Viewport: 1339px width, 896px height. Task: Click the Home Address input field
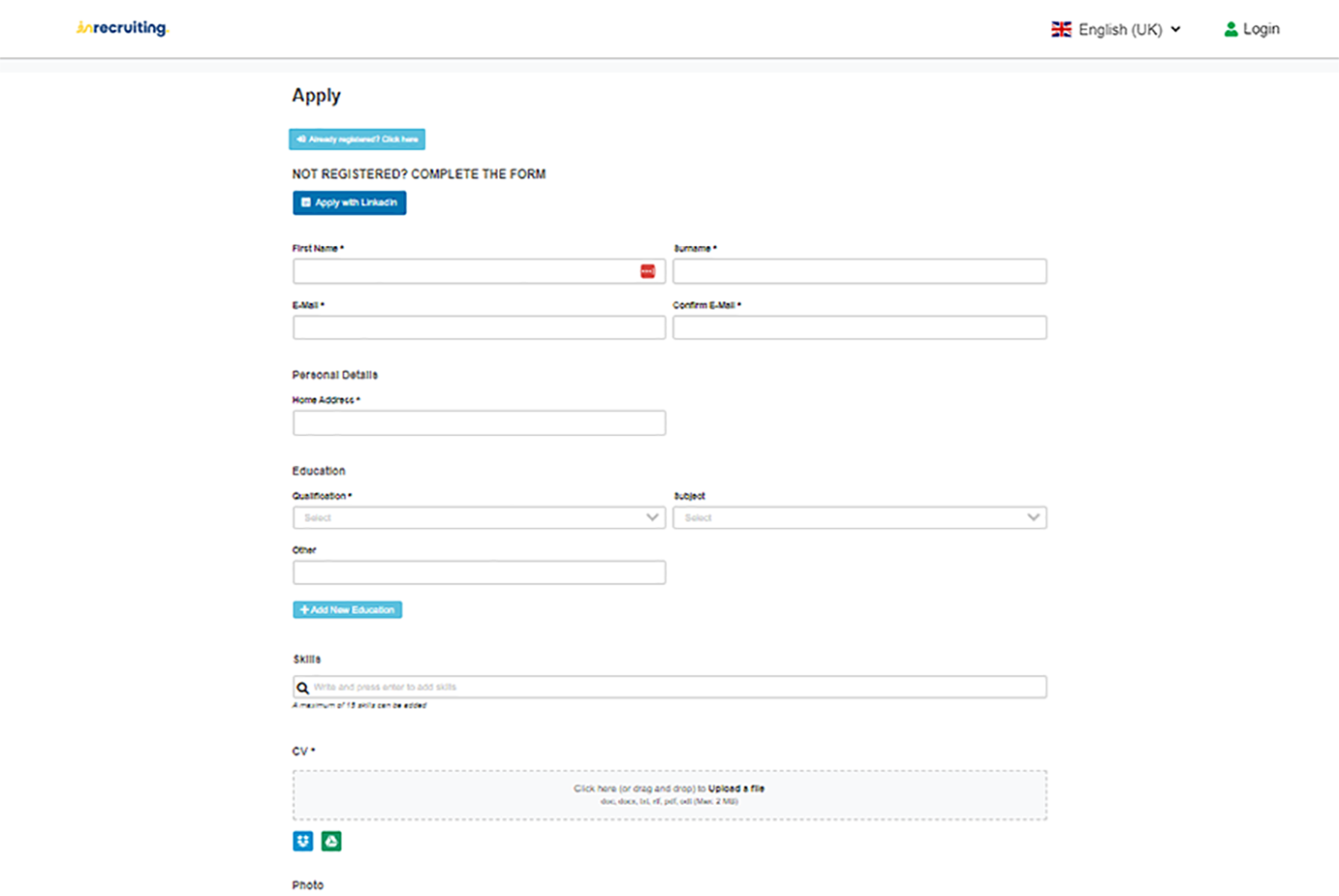click(479, 422)
